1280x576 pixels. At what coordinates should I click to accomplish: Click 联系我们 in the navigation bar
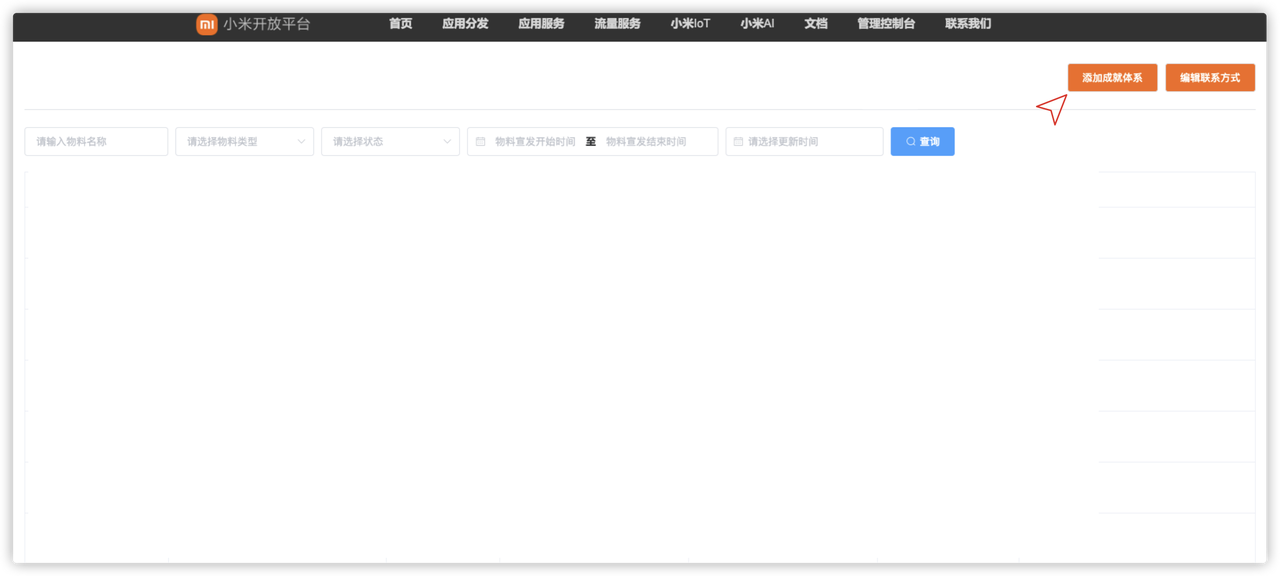(967, 24)
